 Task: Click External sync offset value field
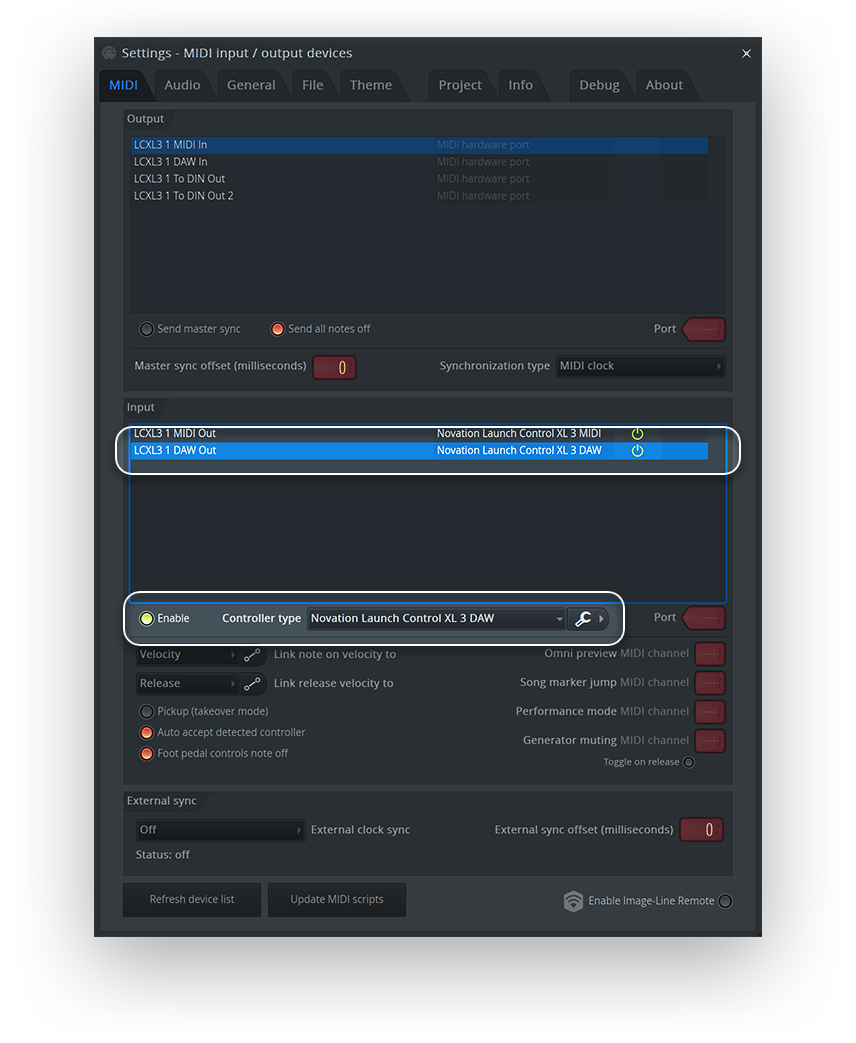click(702, 830)
